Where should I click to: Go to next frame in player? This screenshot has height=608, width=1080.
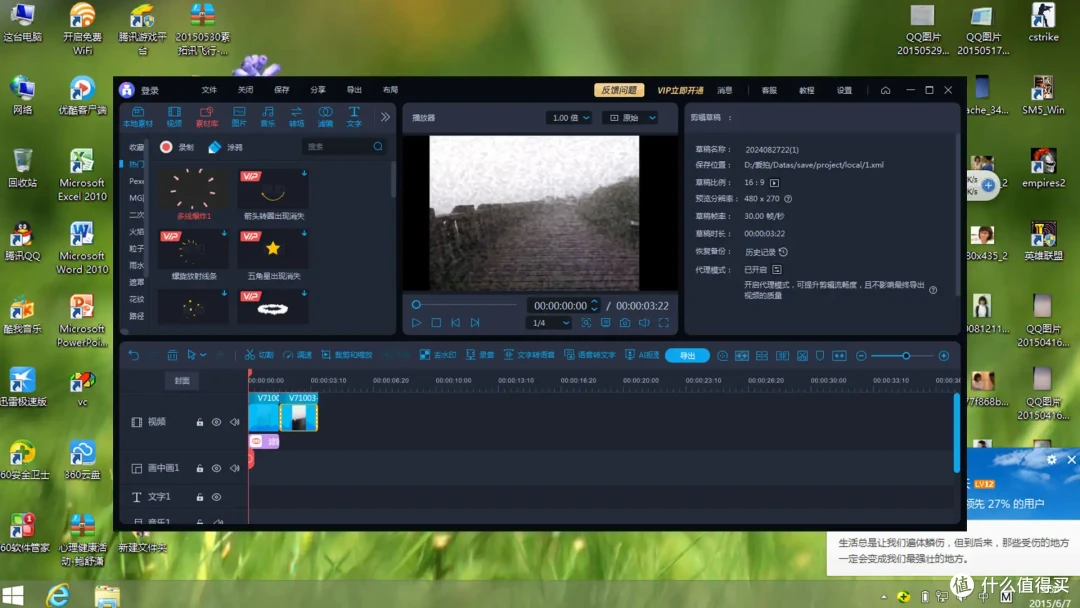[475, 322]
